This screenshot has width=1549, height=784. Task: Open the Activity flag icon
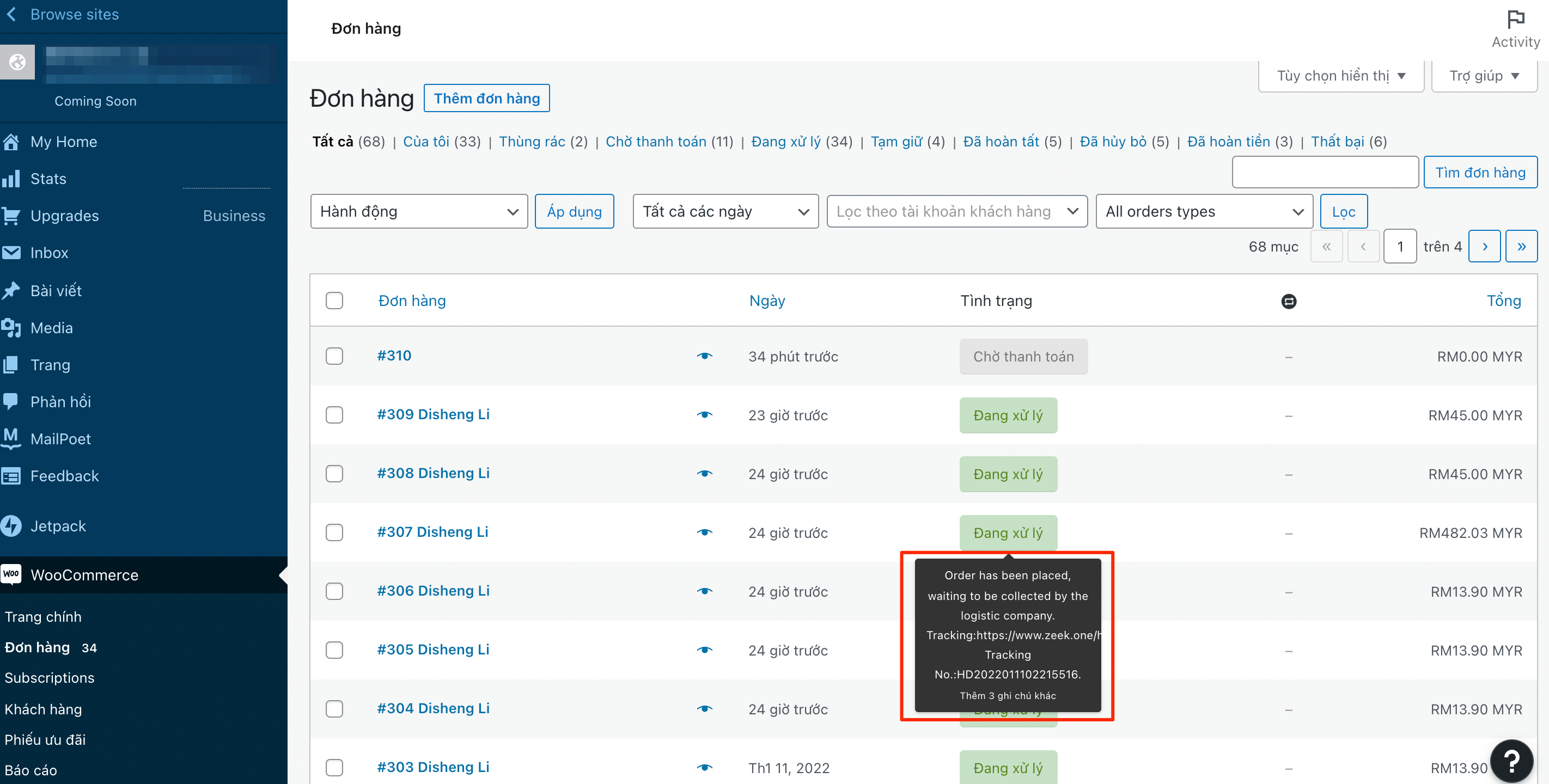tap(1516, 19)
